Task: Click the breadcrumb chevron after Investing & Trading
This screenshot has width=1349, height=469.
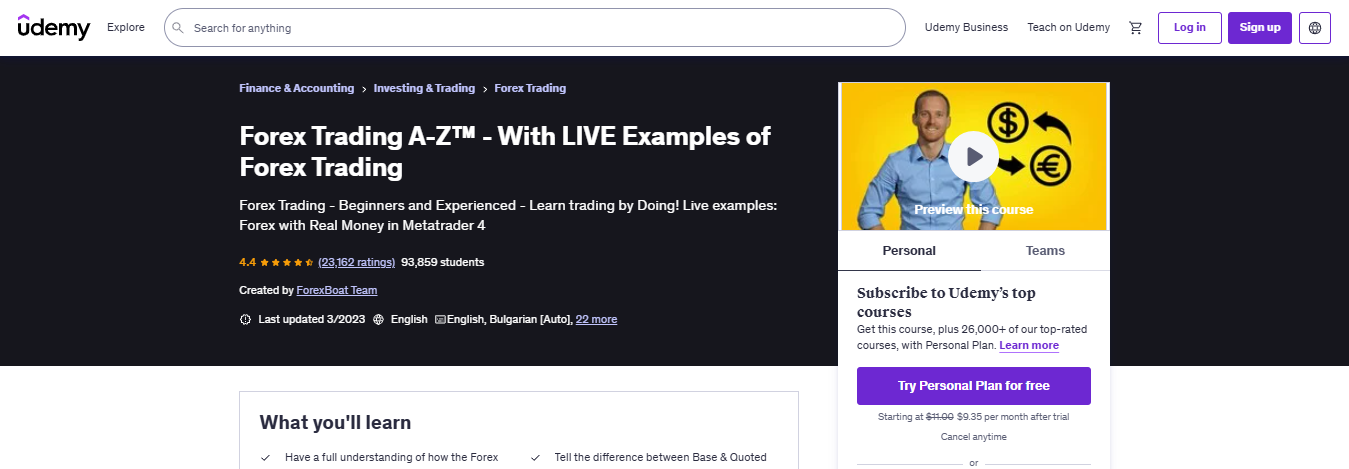Action: (485, 89)
